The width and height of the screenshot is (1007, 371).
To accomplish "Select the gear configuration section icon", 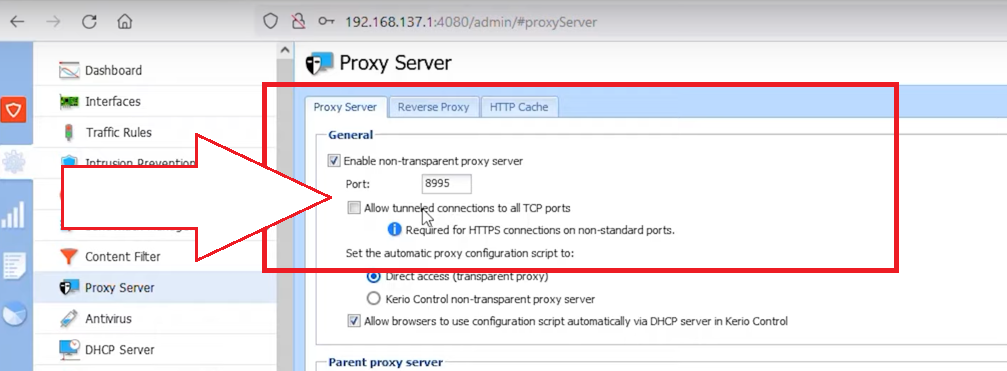I will [x=13, y=162].
